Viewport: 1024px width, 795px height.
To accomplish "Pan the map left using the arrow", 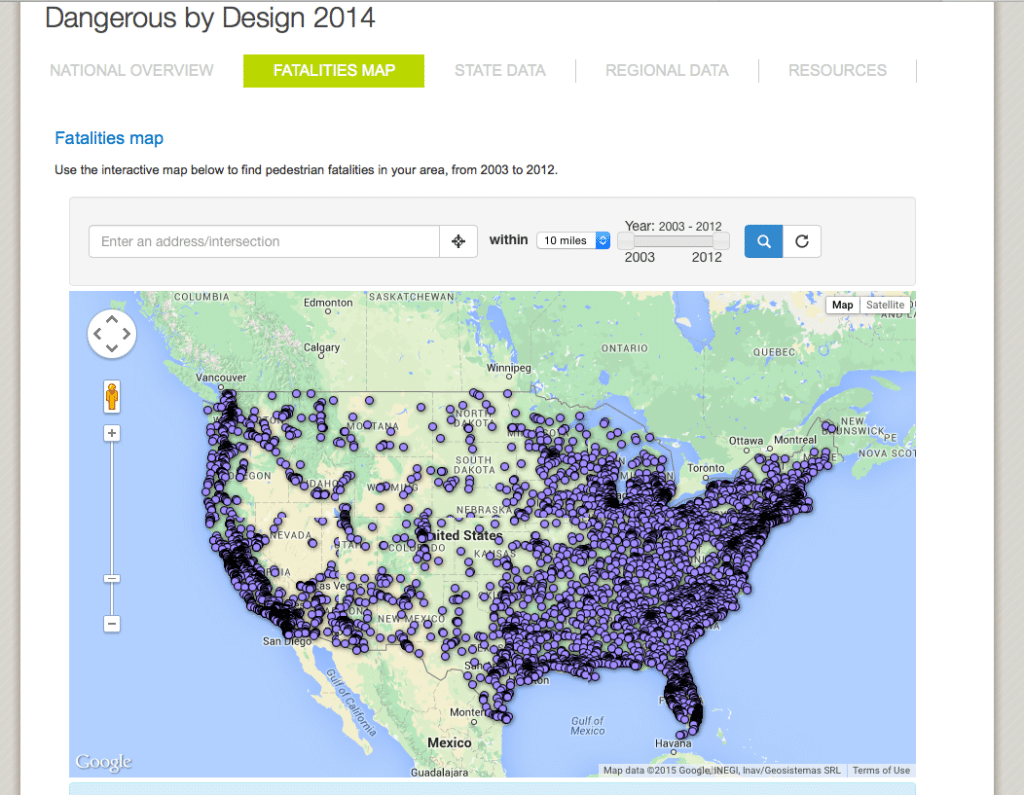I will (98, 334).
